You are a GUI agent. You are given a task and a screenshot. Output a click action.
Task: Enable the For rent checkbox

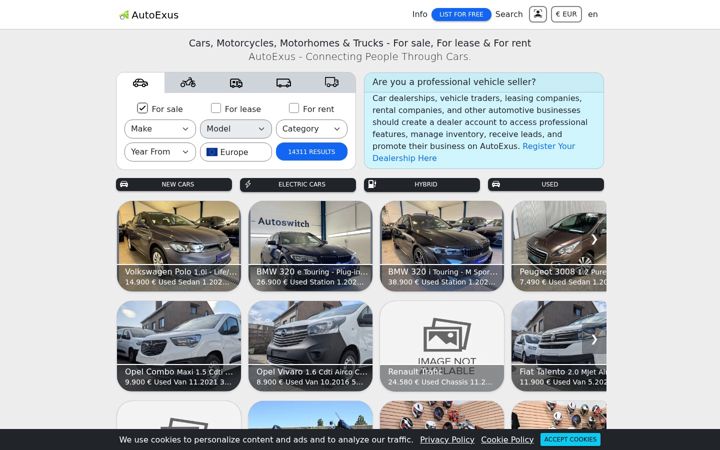[294, 108]
